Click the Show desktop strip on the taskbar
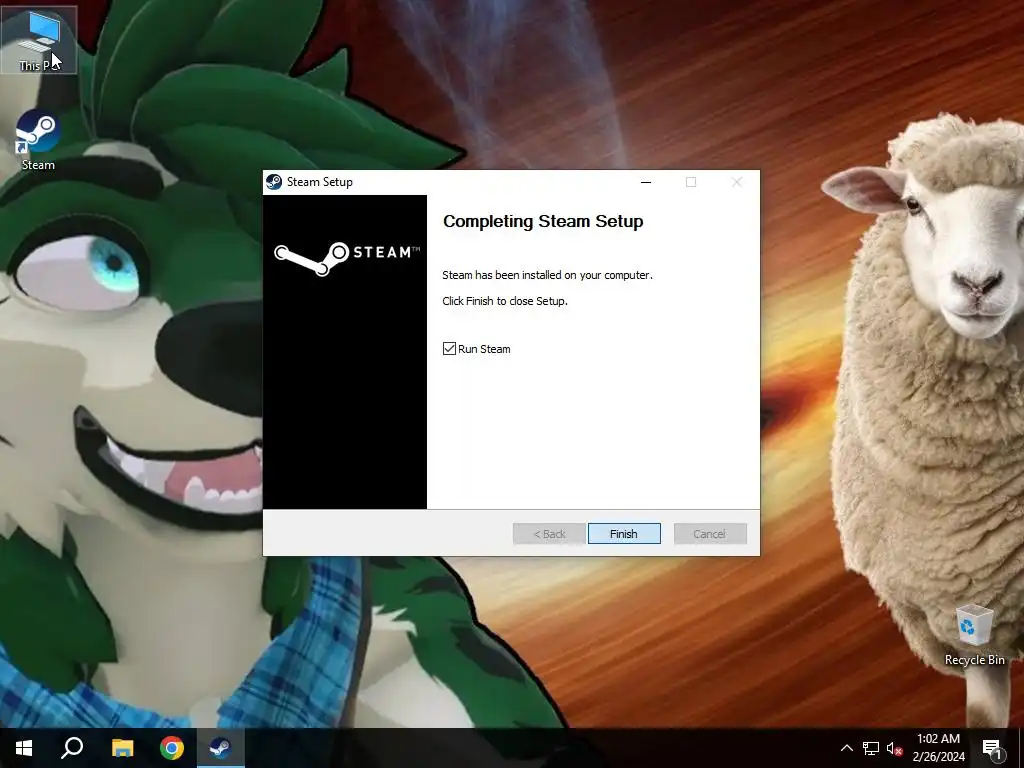The image size is (1024, 768). click(1021, 748)
